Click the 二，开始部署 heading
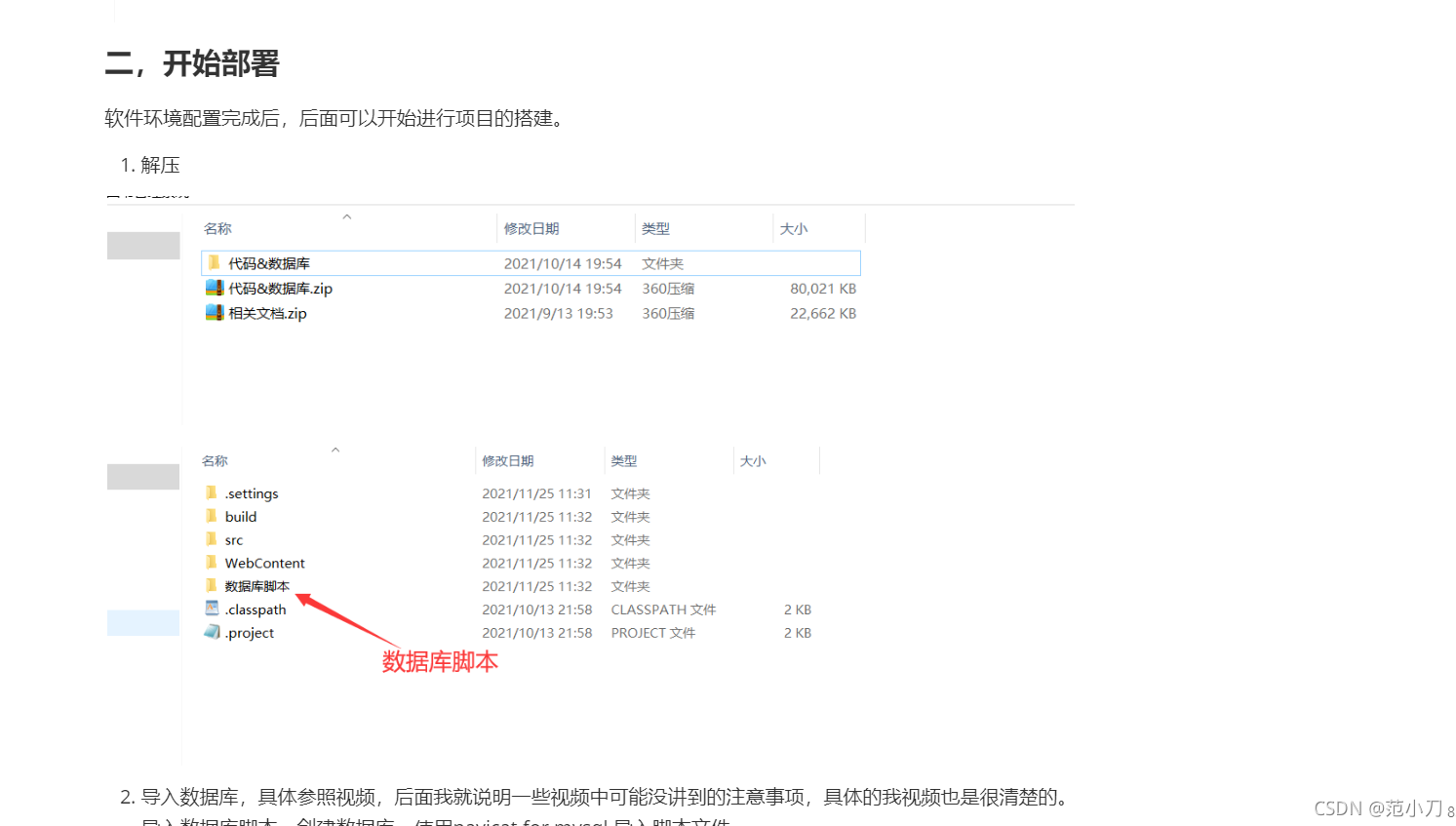1456x826 pixels. pyautogui.click(x=192, y=63)
